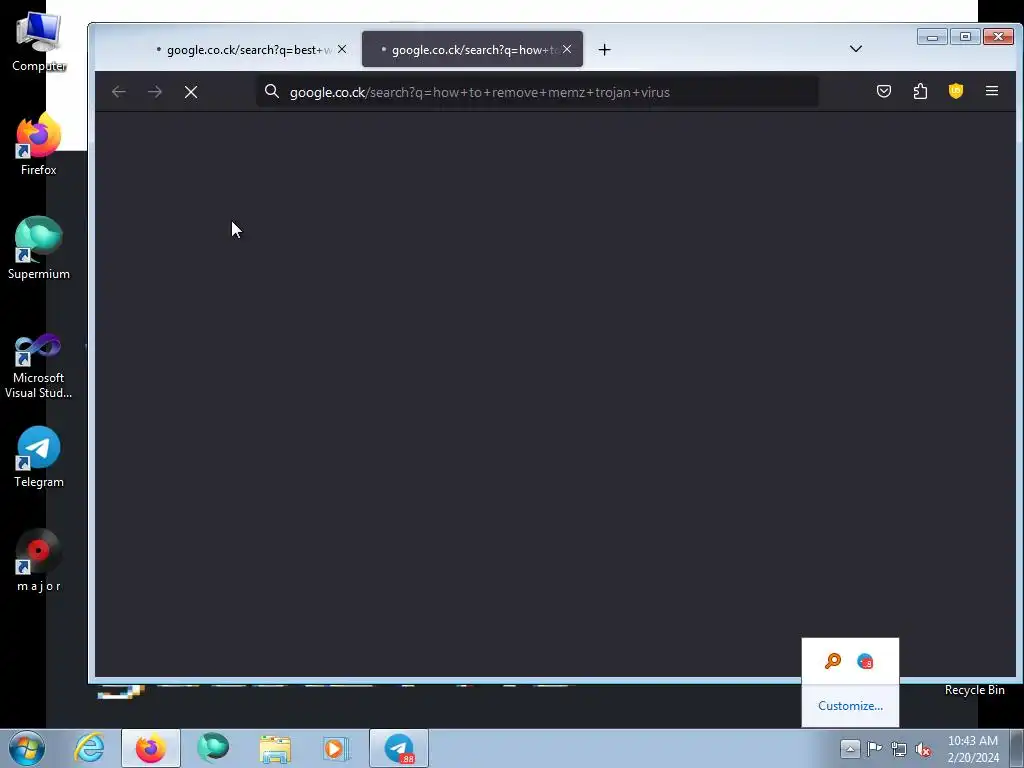Open the uBlock Origin shield icon

[956, 91]
